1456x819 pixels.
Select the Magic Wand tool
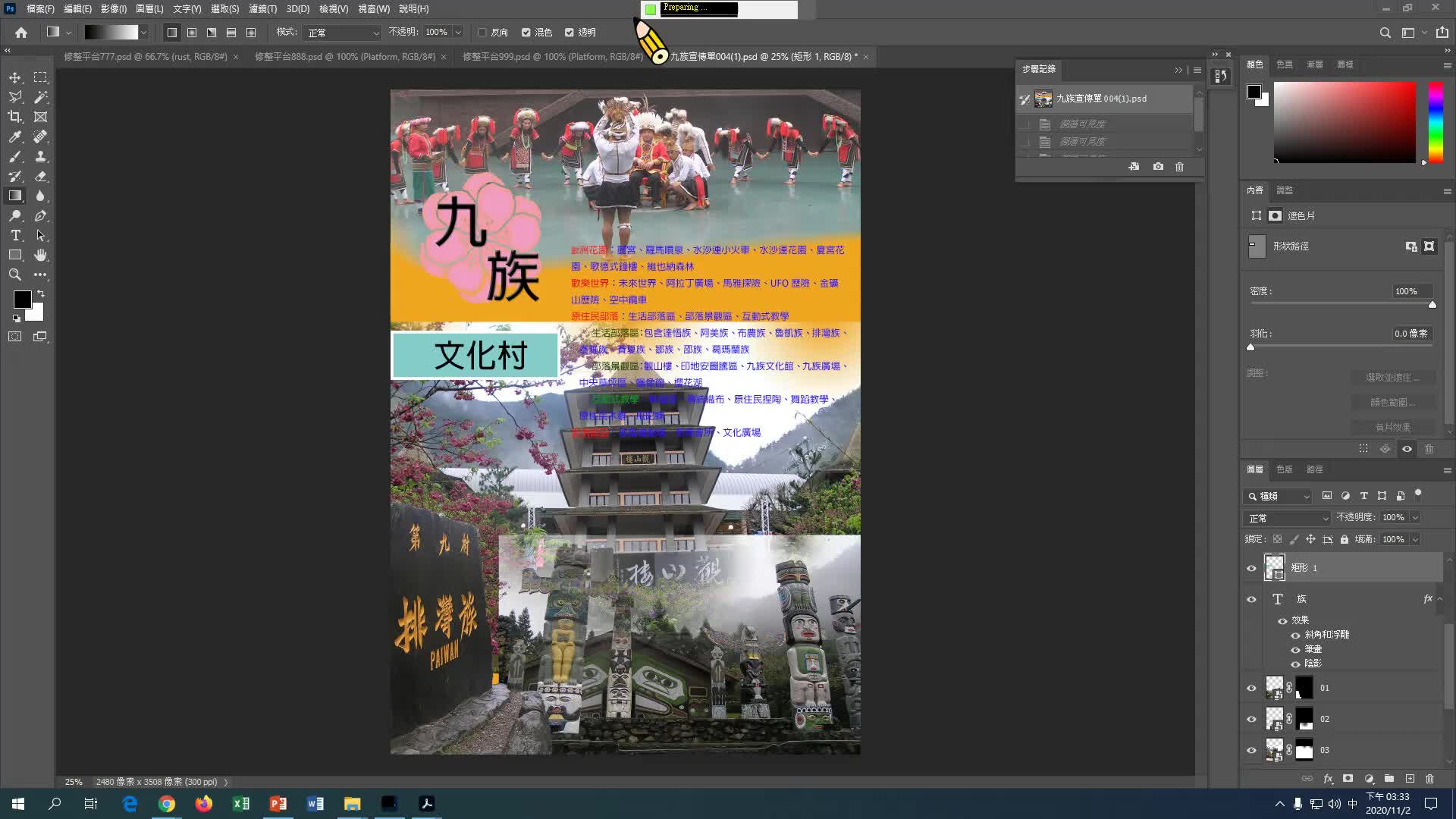coord(40,97)
